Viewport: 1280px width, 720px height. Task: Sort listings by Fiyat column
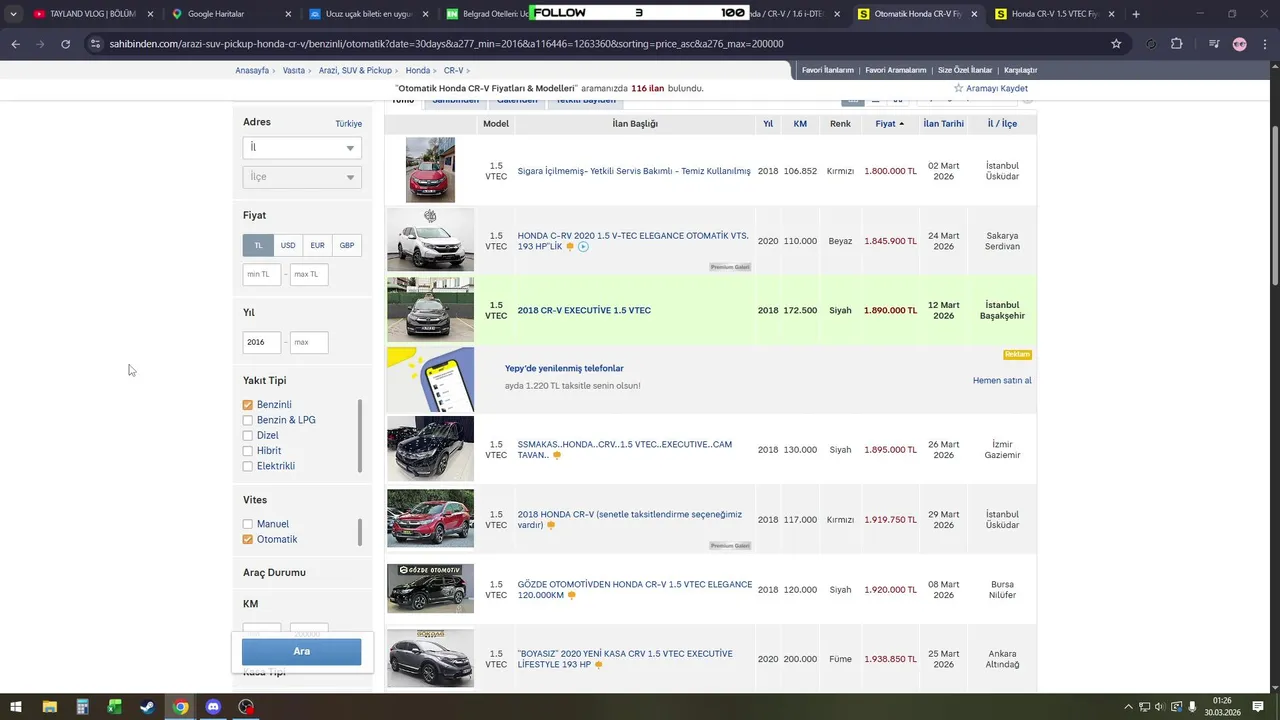pos(889,124)
